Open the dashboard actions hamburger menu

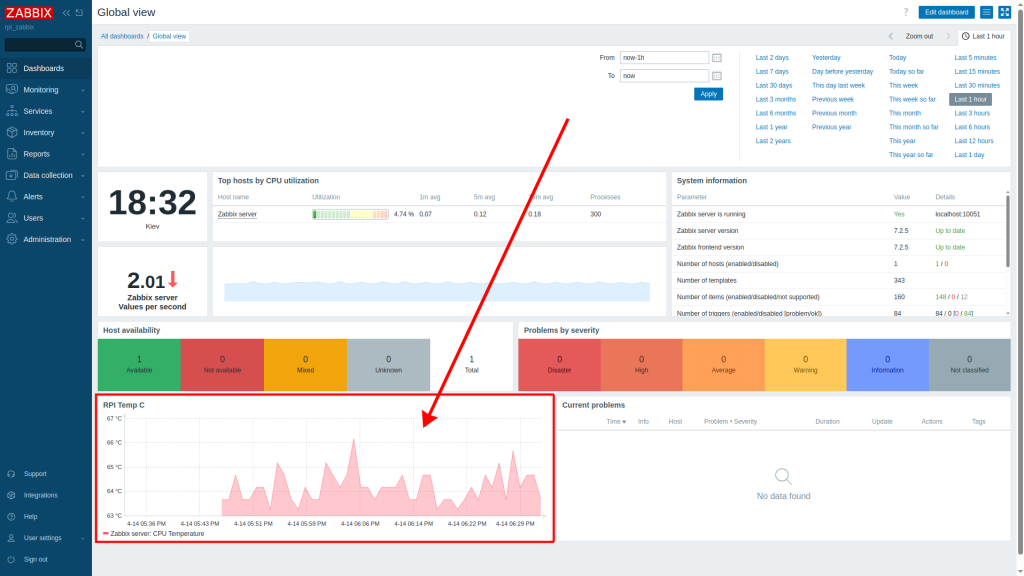(x=987, y=12)
